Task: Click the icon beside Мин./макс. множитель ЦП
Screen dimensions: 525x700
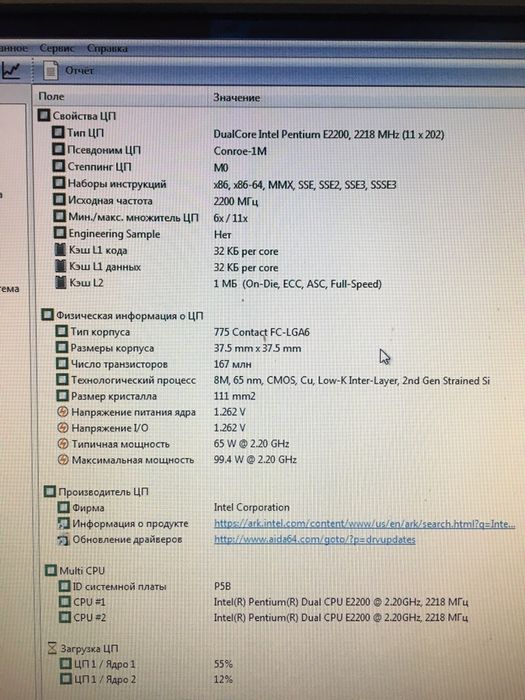Action: point(59,217)
